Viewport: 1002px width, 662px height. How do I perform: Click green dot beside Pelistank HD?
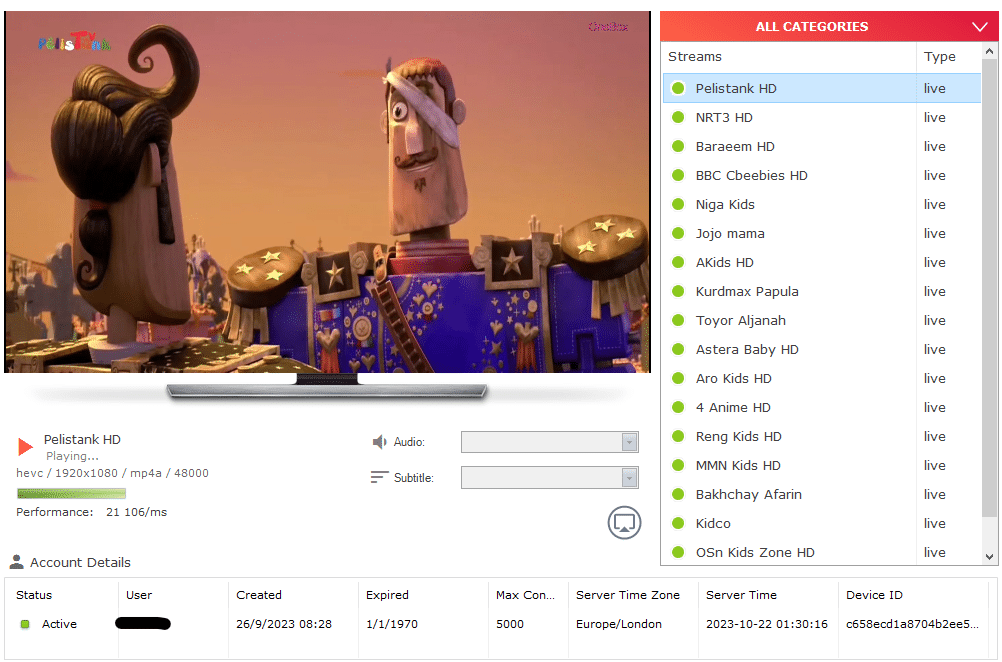pos(678,88)
